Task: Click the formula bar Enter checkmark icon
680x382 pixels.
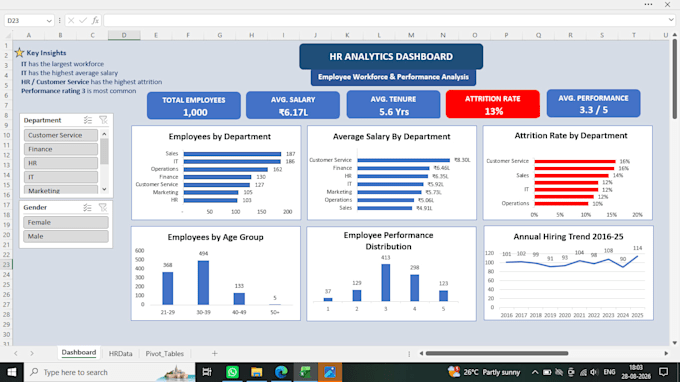Action: (83, 20)
